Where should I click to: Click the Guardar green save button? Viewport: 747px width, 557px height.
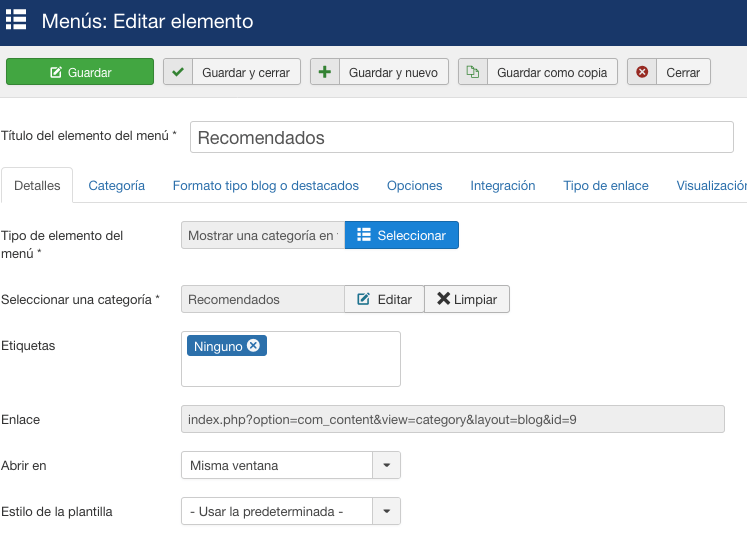(80, 72)
